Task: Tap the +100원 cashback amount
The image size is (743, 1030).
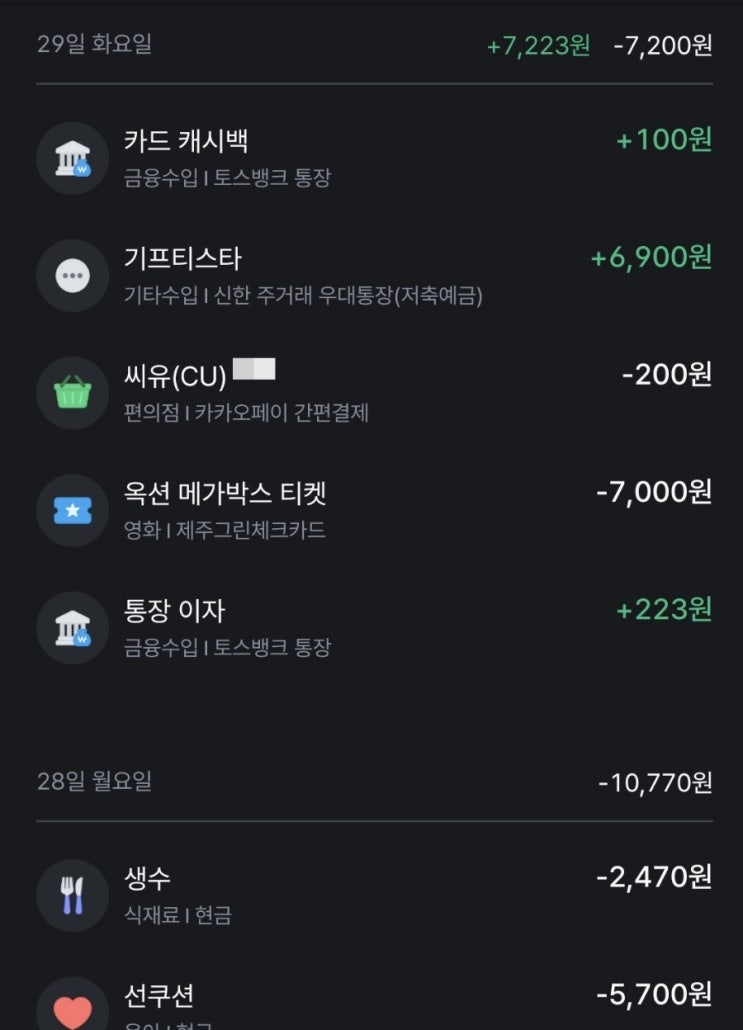Action: point(663,140)
